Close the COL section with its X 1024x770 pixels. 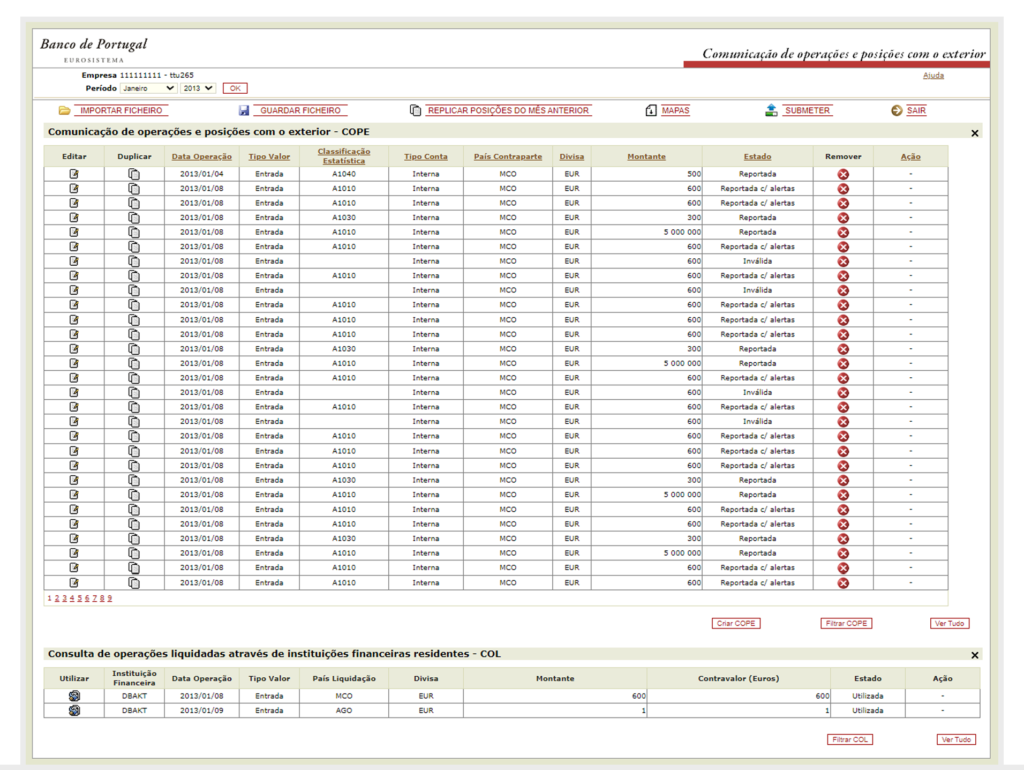point(974,655)
